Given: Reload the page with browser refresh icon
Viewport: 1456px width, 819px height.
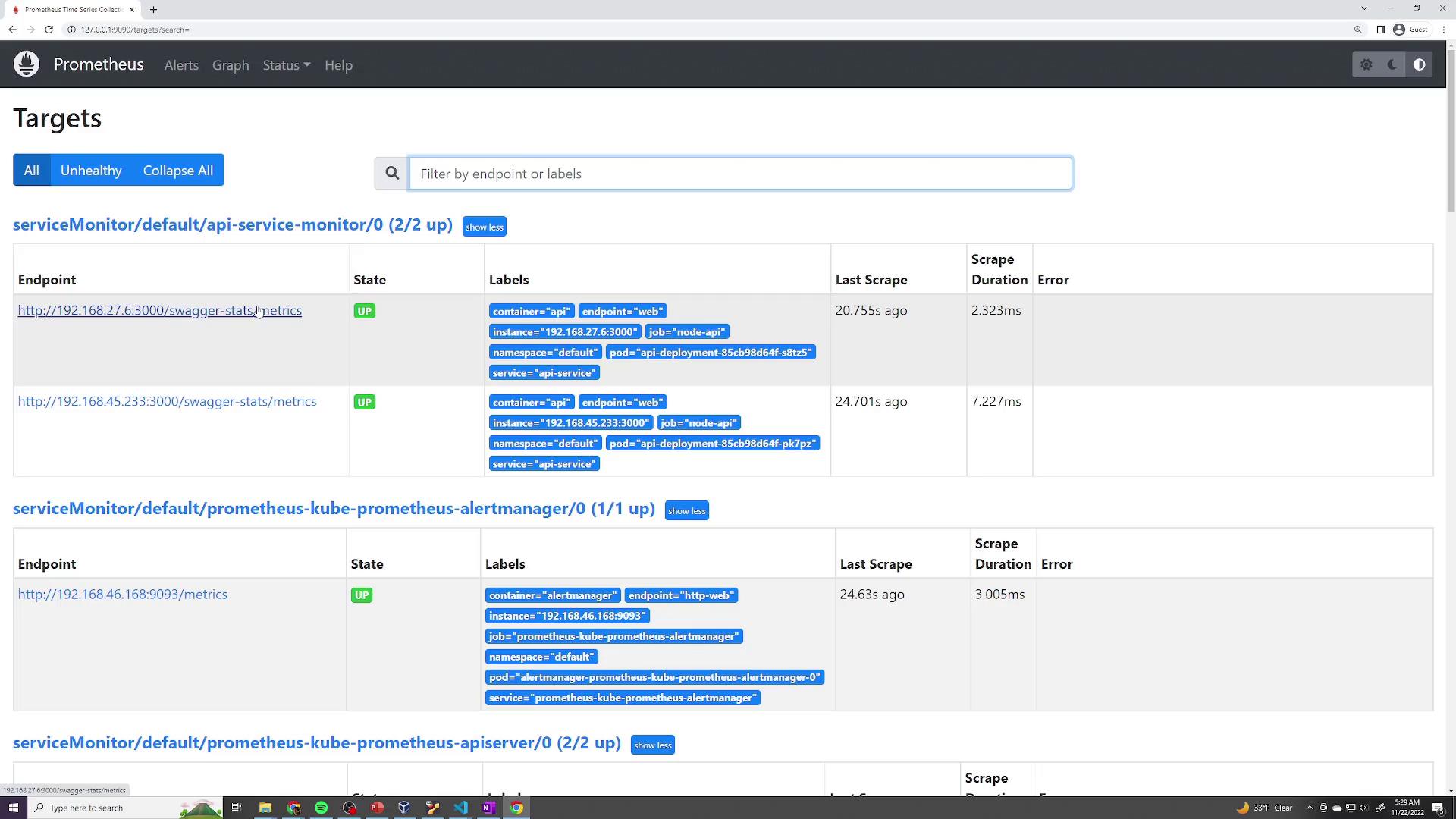Looking at the screenshot, I should [x=49, y=30].
